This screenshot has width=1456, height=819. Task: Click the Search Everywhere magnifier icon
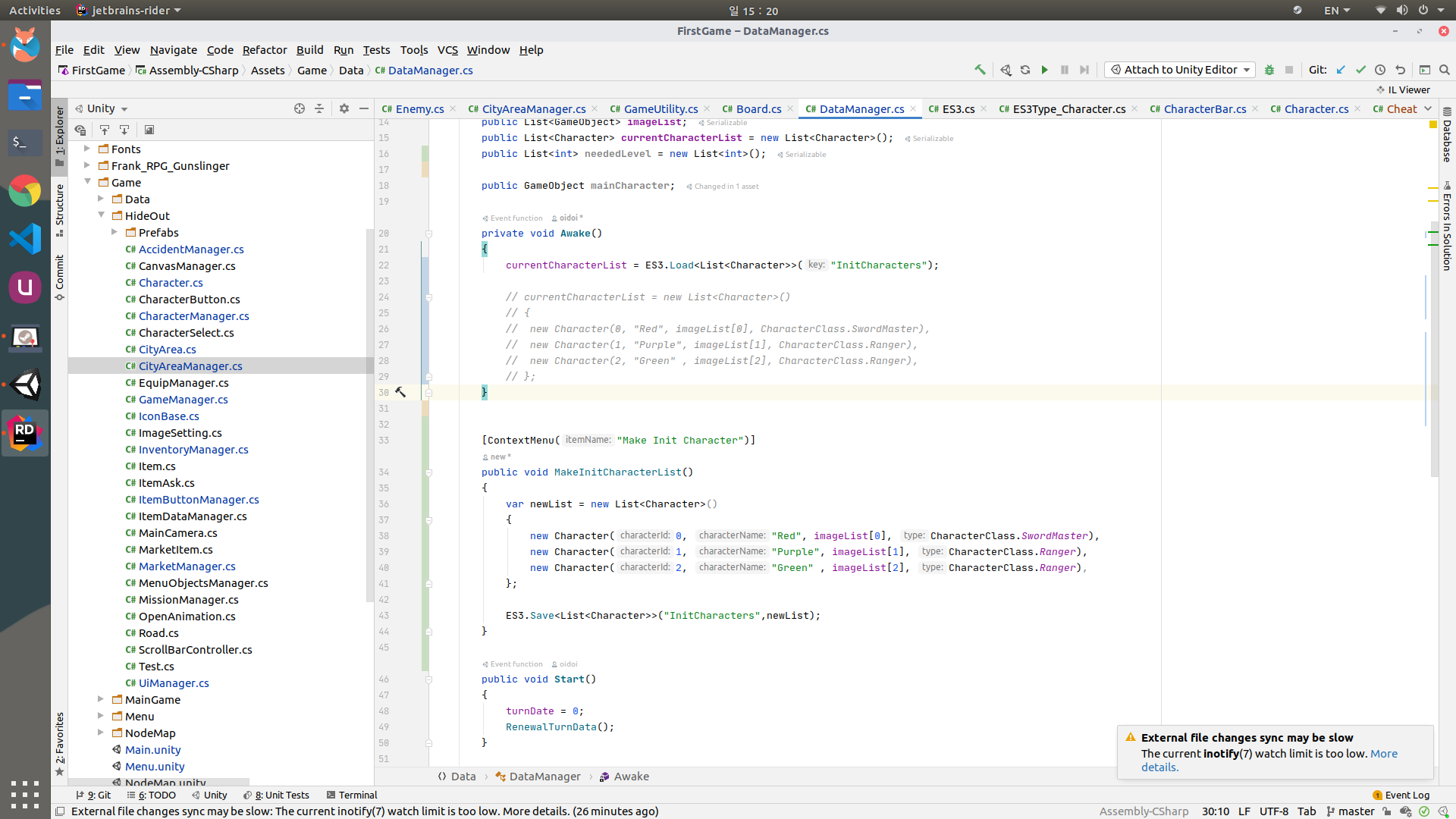pyautogui.click(x=1445, y=70)
